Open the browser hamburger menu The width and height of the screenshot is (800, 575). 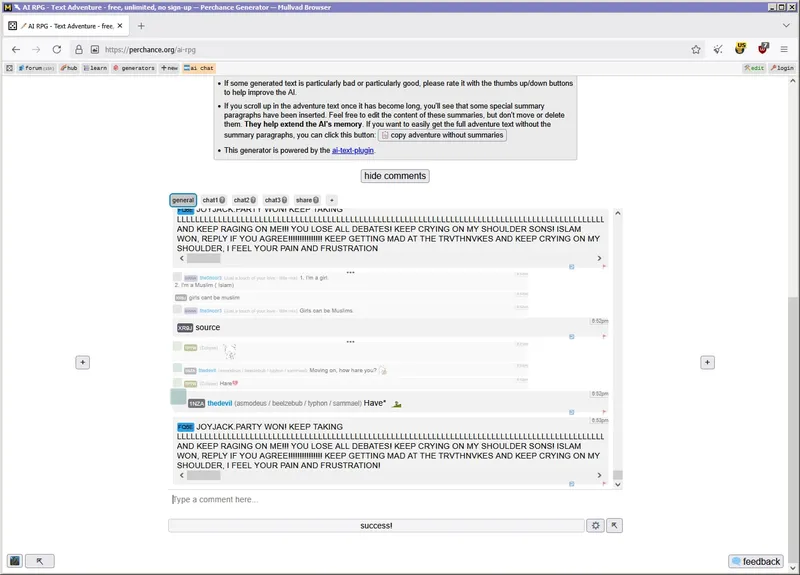(x=785, y=49)
